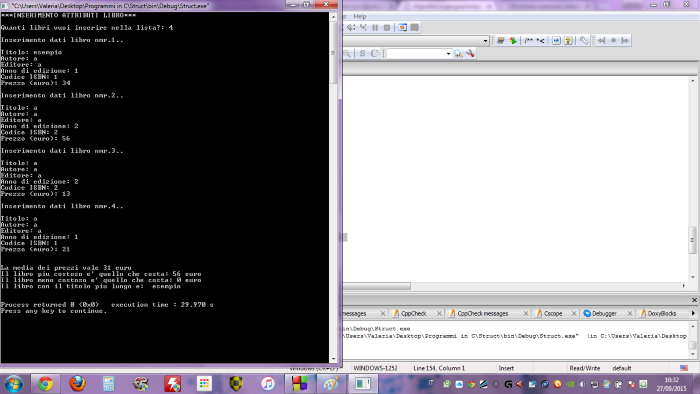700x394 pixels.
Task: Open iTunes from the taskbar
Action: 267,384
